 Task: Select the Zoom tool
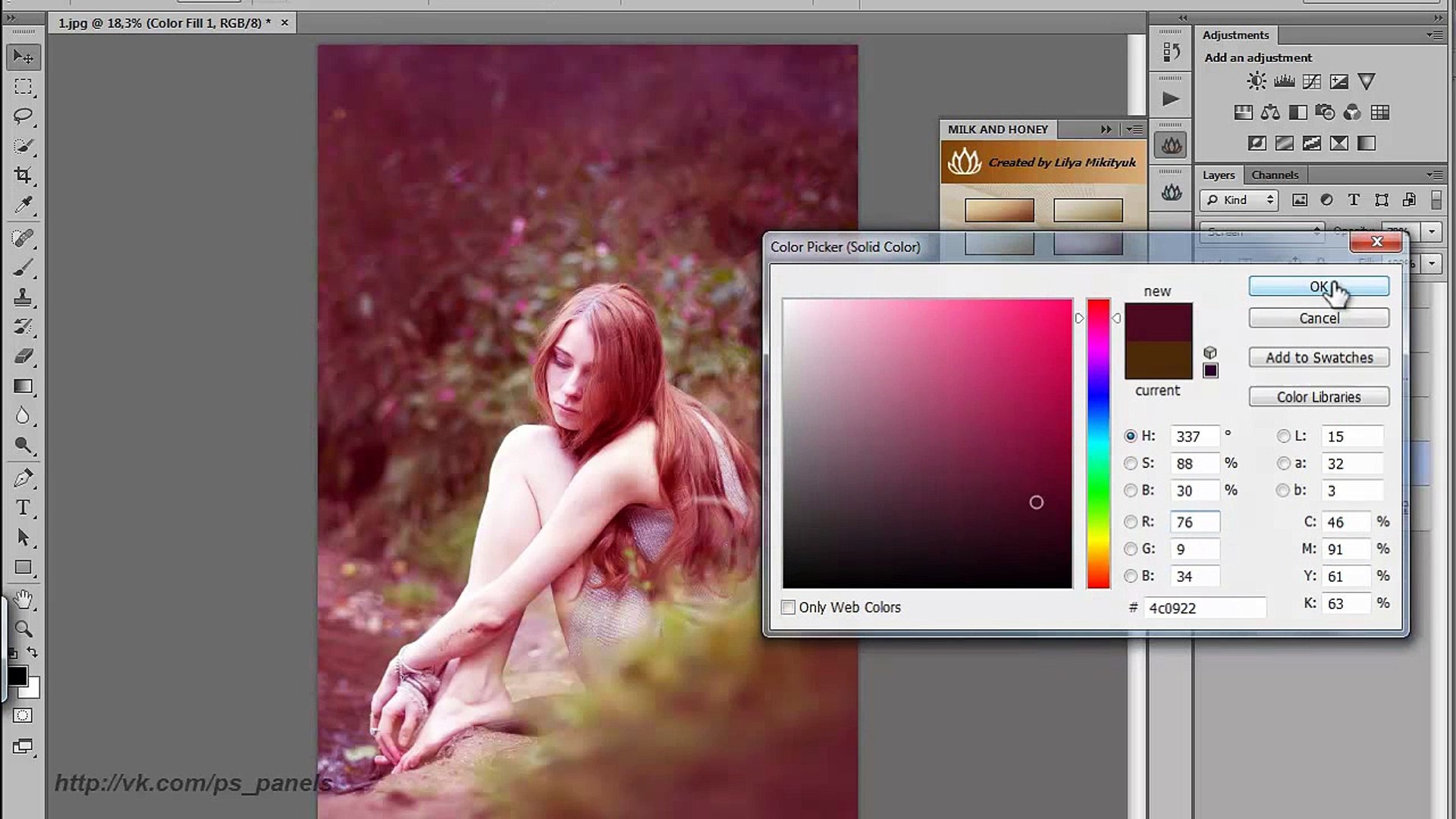23,629
